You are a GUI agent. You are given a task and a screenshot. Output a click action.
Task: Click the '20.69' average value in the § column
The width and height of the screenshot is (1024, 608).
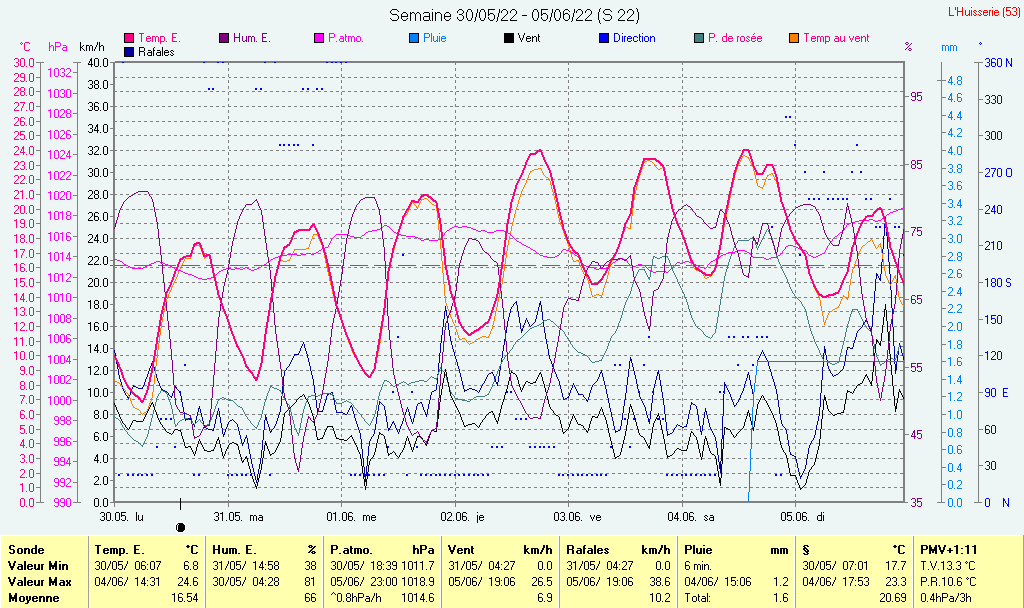[893, 598]
